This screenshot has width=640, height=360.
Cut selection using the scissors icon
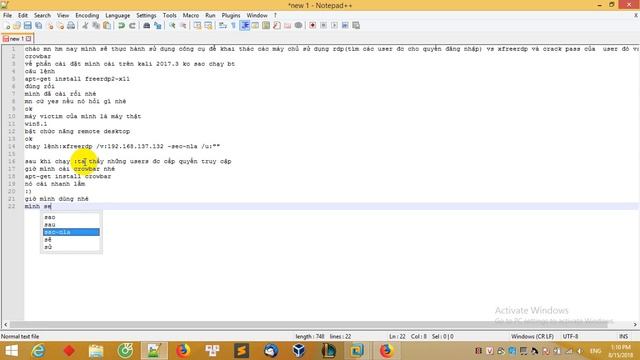85,26
